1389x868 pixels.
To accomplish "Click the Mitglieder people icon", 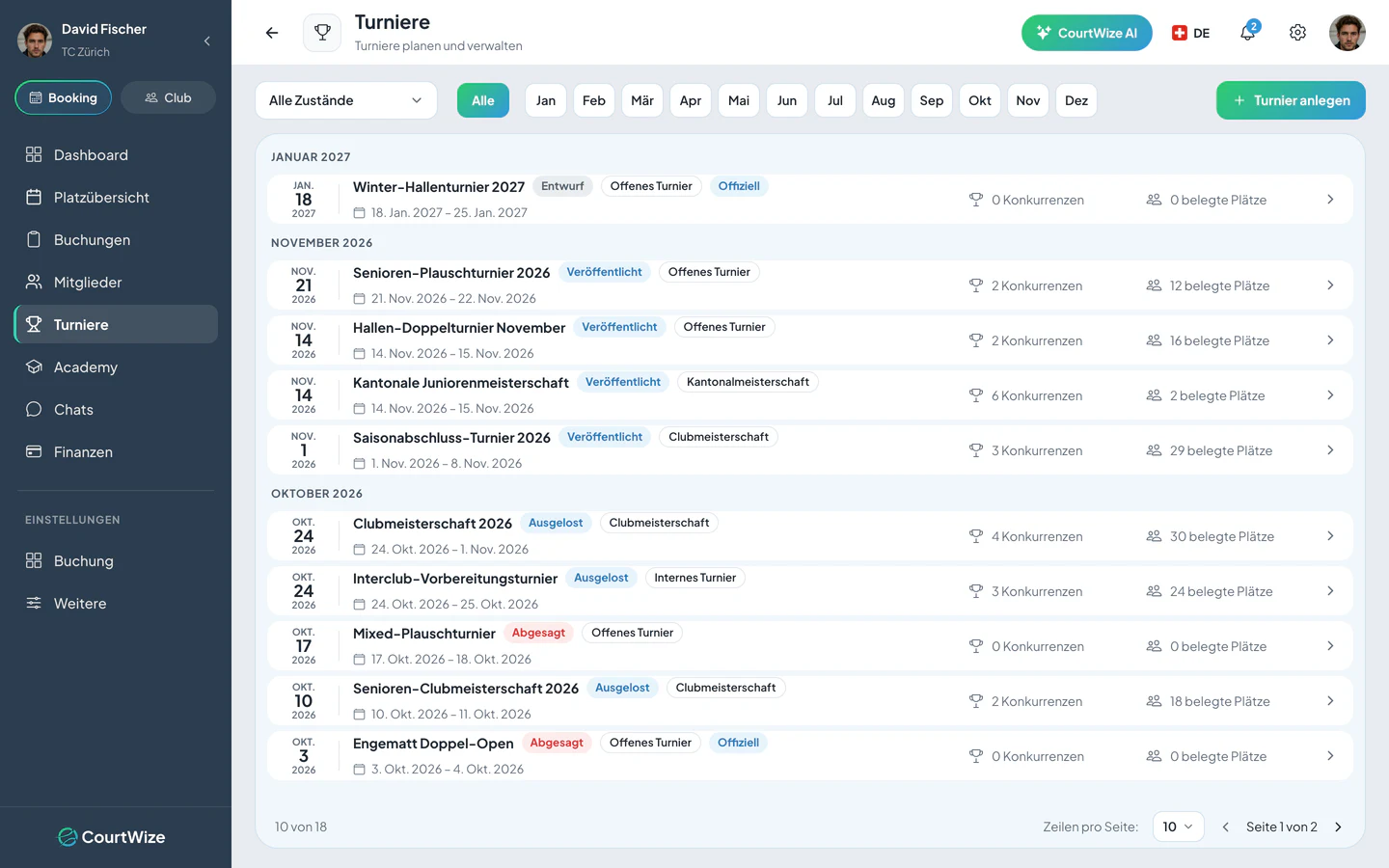I will 34,282.
